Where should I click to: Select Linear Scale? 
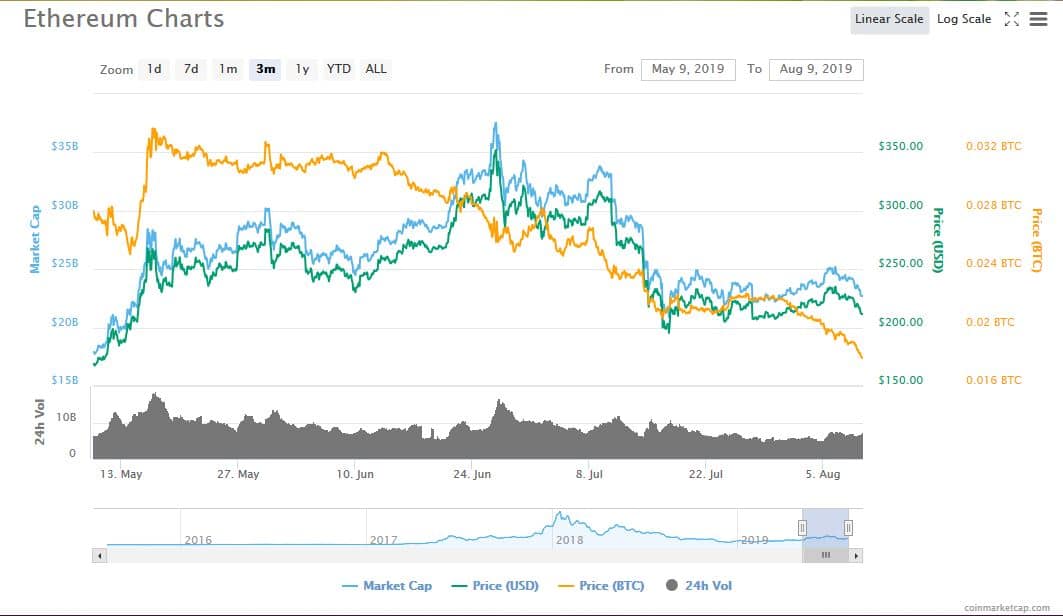point(889,19)
